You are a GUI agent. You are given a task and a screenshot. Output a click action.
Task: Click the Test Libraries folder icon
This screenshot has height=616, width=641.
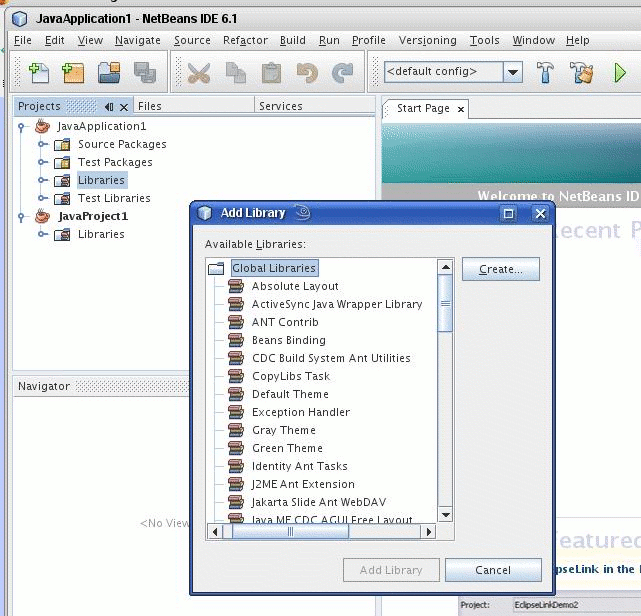click(x=62, y=198)
